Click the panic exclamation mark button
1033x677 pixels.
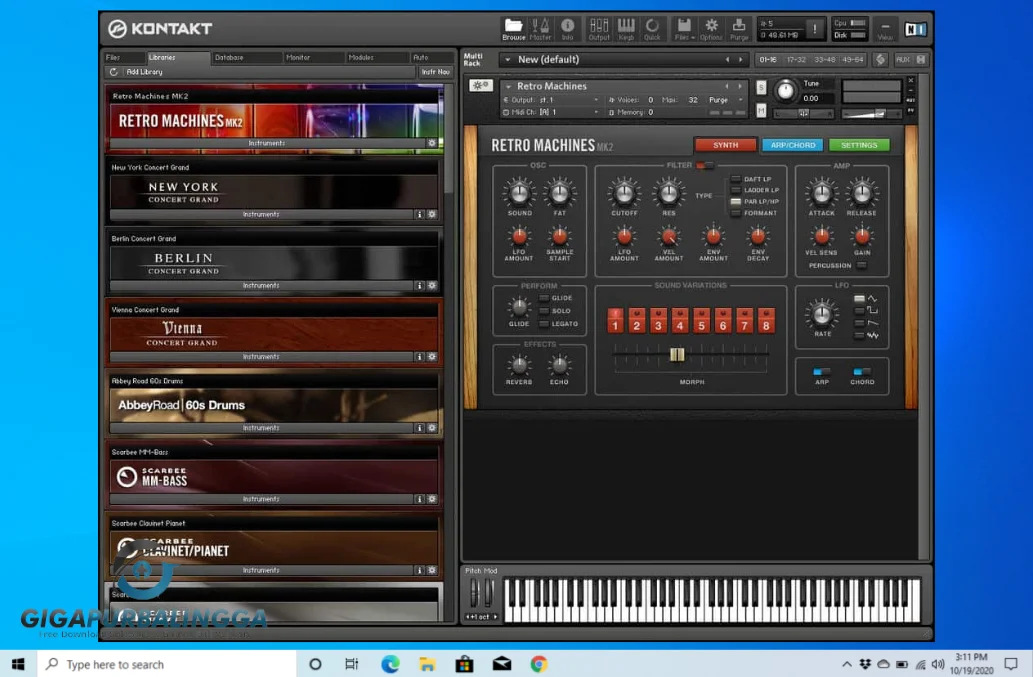click(x=815, y=29)
